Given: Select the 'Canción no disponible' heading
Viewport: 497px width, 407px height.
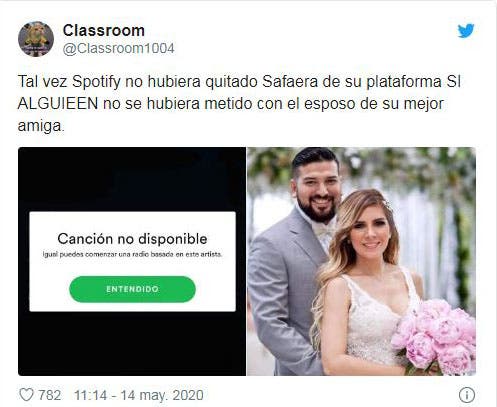Looking at the screenshot, I should coord(132,239).
